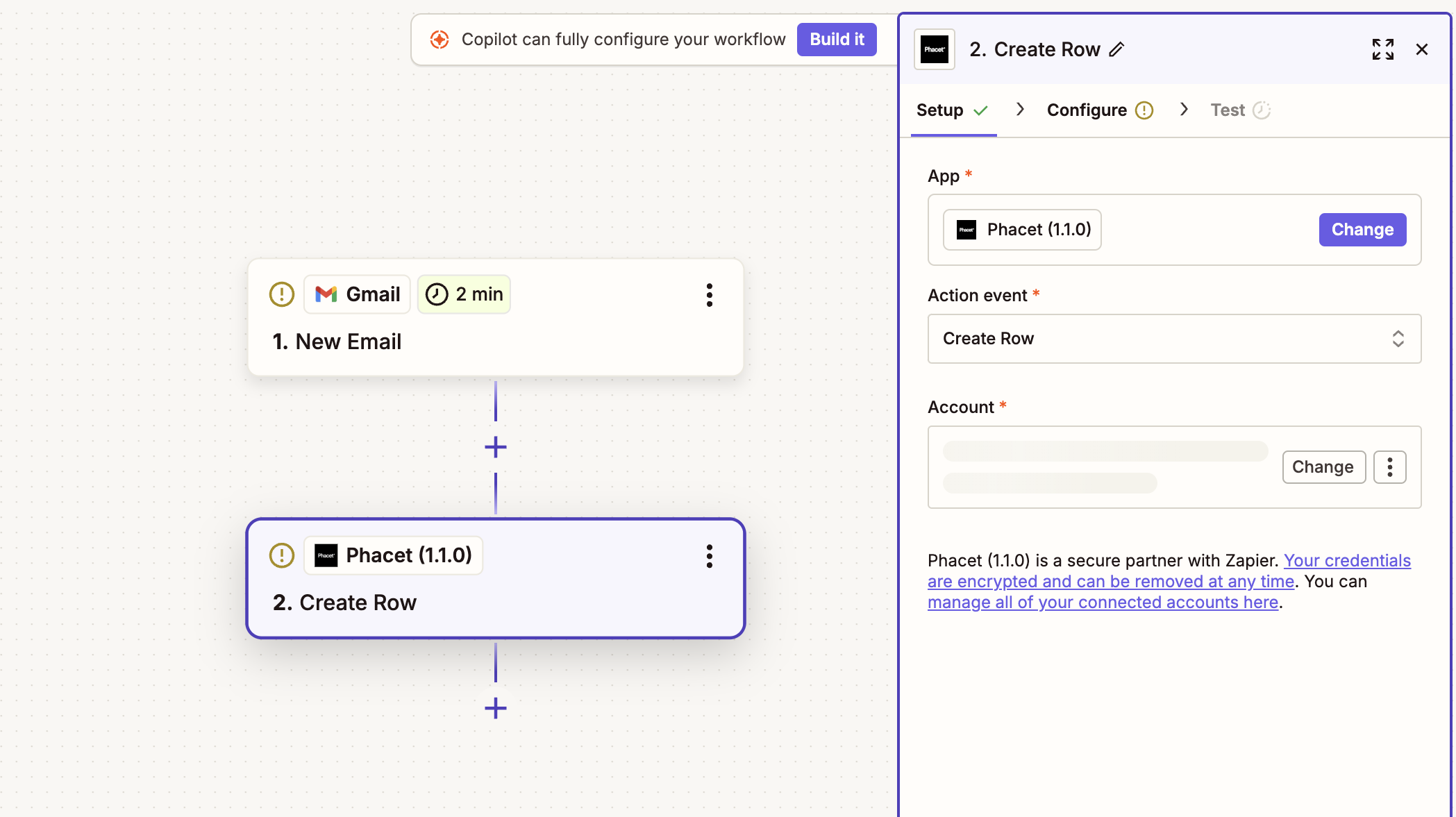Expand the step panel to full screen
1456x817 pixels.
pyautogui.click(x=1382, y=50)
